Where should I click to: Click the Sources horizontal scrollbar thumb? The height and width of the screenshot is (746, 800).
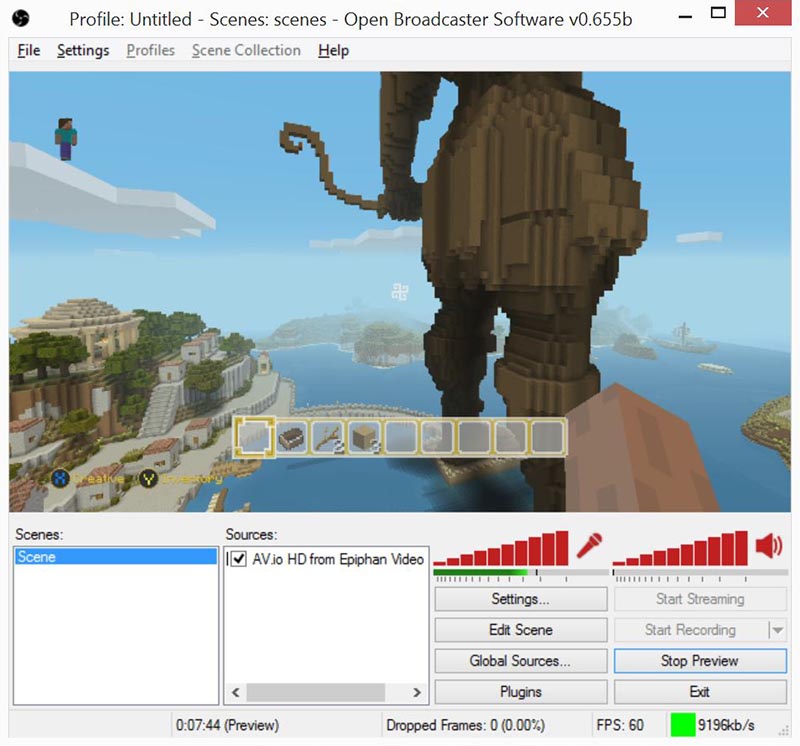point(316,692)
